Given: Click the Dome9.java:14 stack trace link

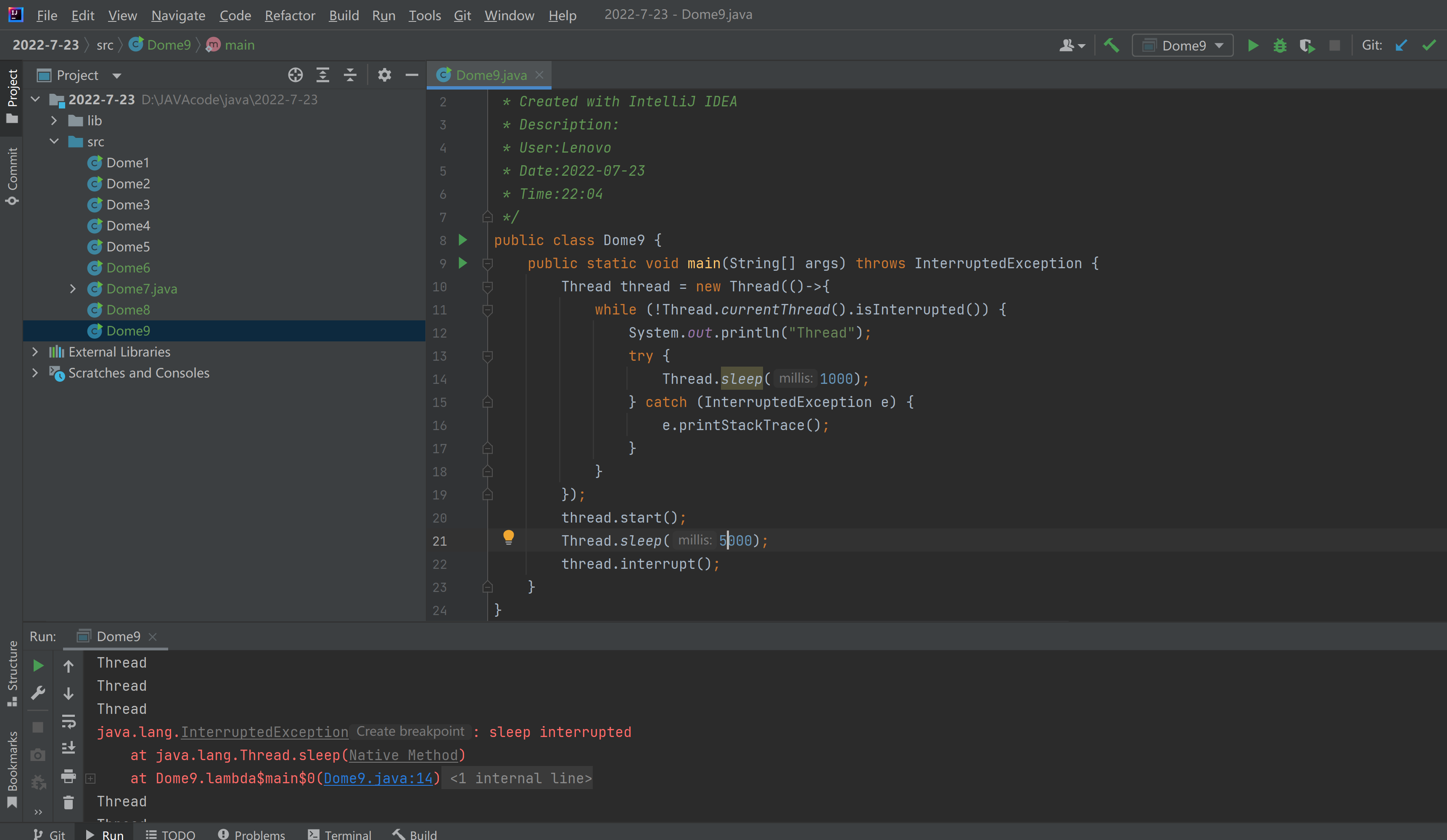Looking at the screenshot, I should pos(378,779).
